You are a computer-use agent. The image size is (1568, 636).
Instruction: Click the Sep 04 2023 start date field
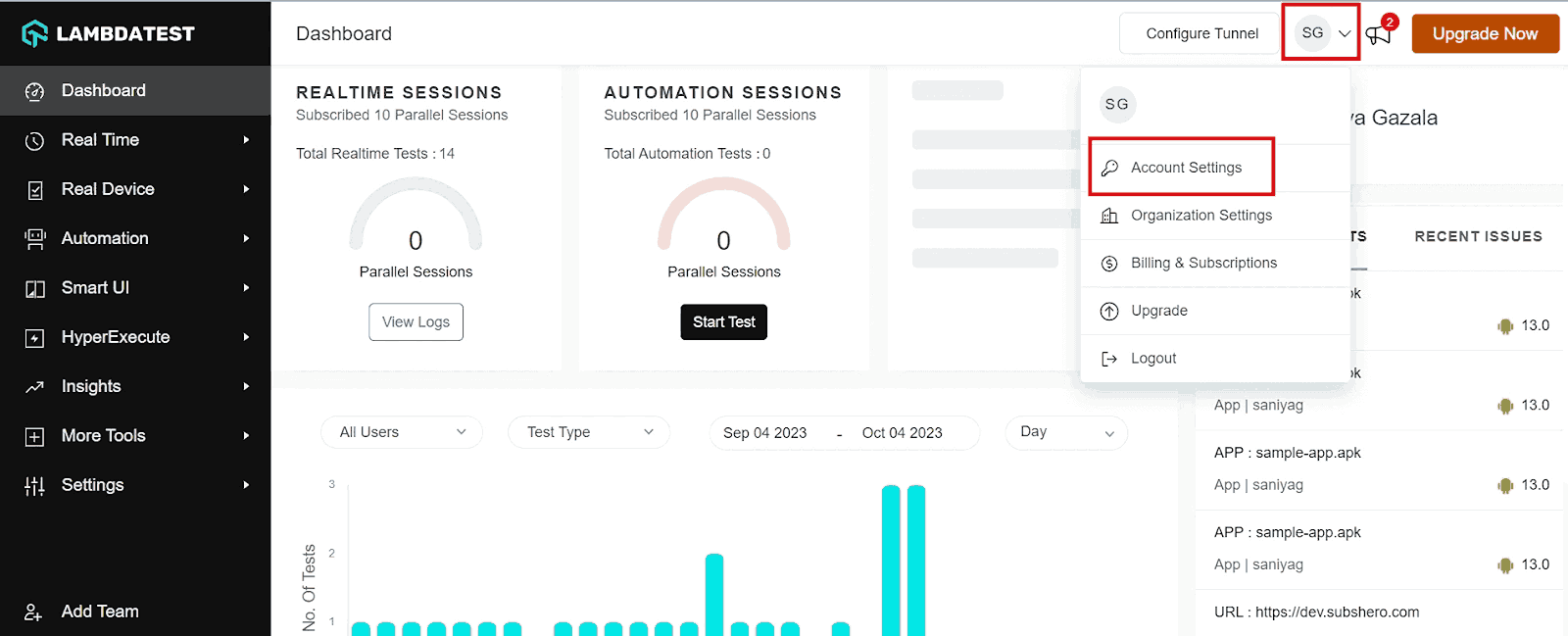coord(765,433)
